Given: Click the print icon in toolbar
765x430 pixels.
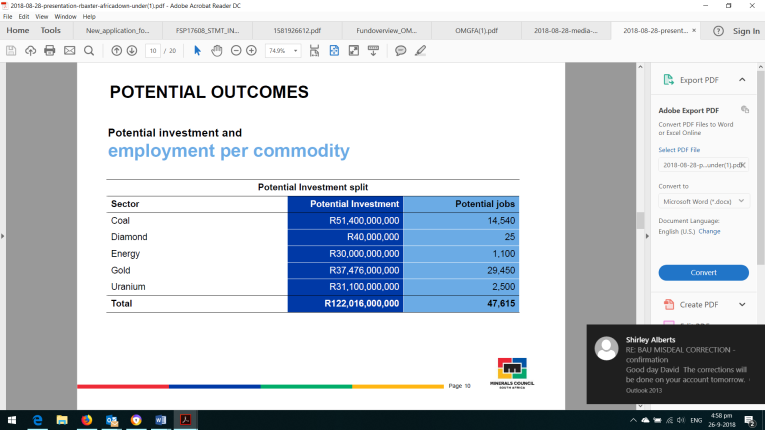Looking at the screenshot, I should (x=49, y=50).
